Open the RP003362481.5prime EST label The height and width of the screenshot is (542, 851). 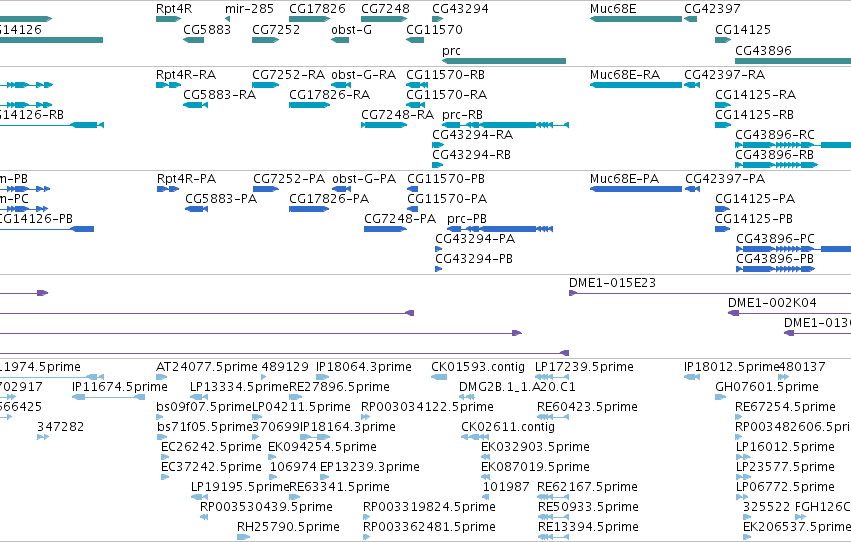[429, 527]
